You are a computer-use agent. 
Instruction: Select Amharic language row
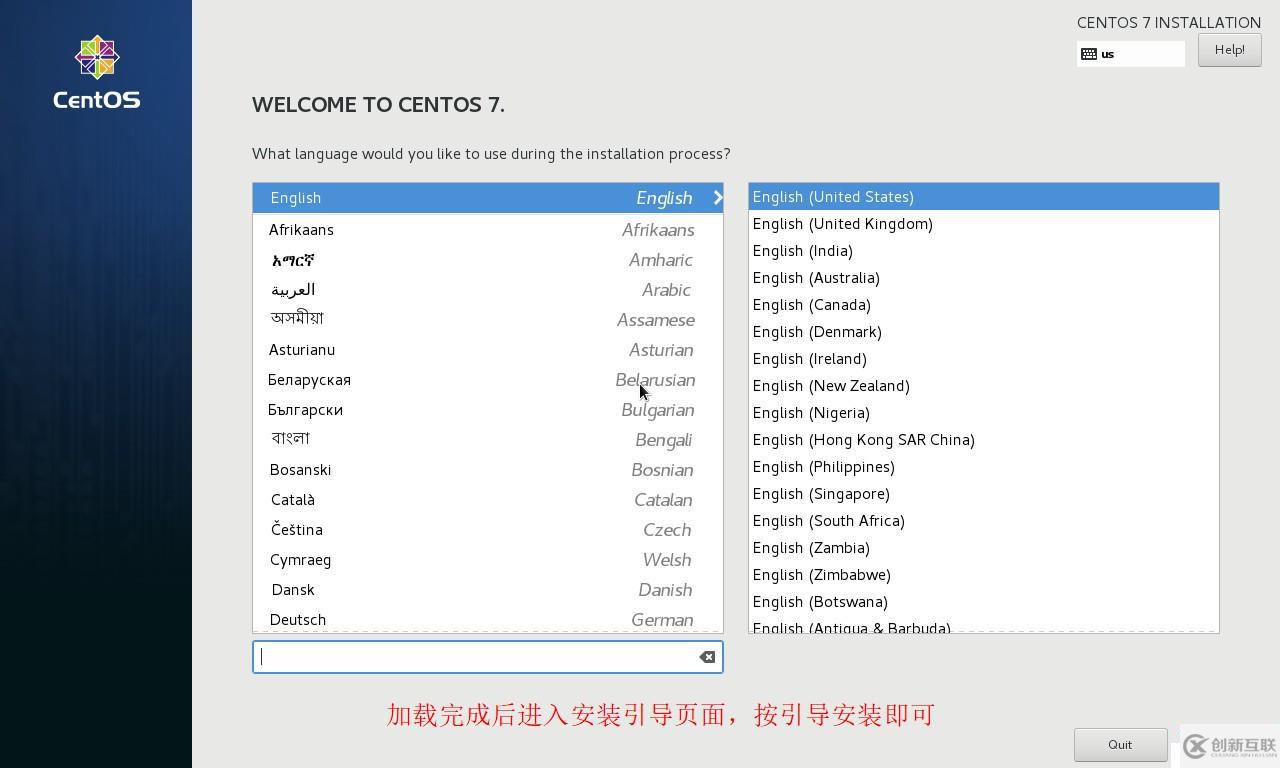point(488,260)
